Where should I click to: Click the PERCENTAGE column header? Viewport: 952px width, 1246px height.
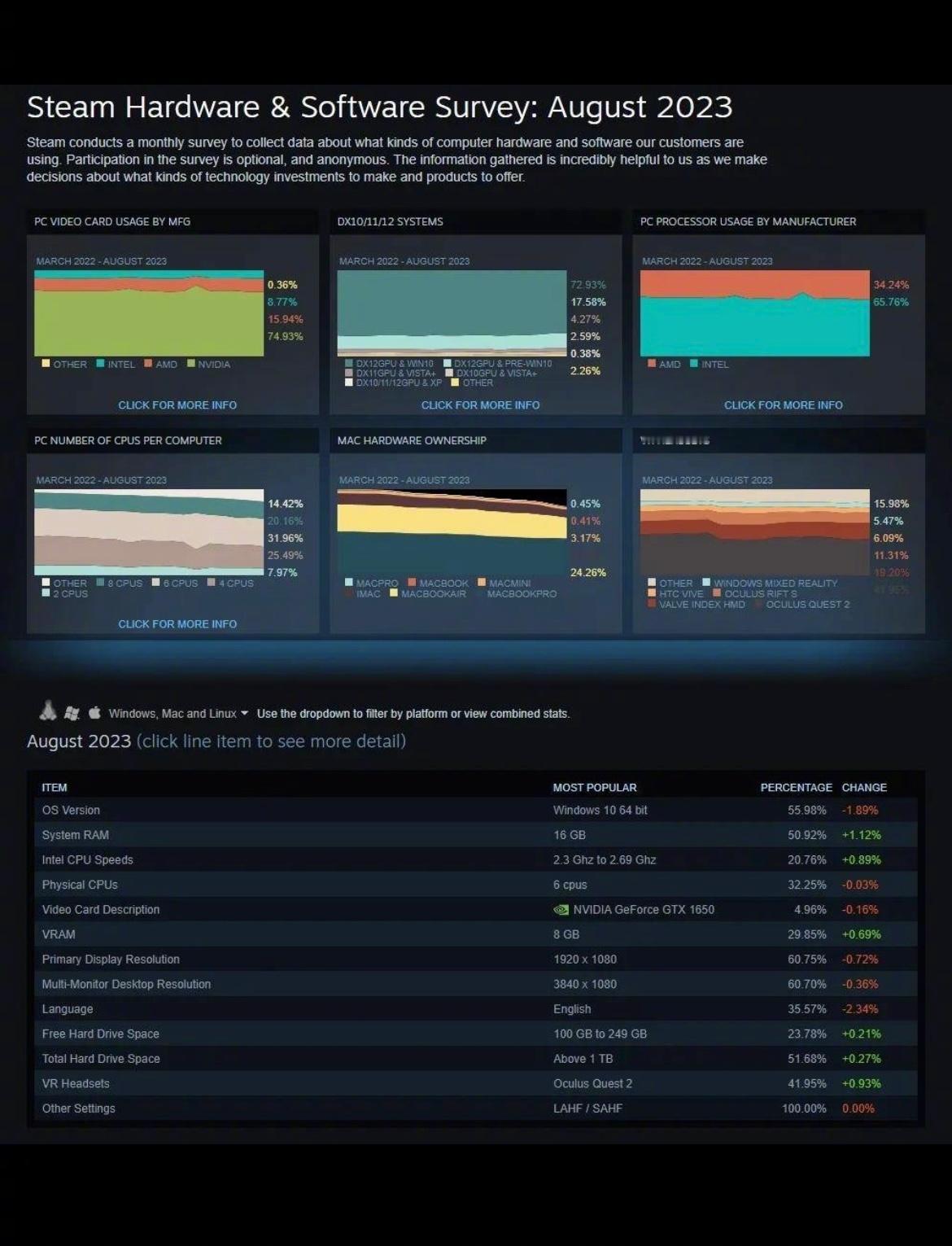click(x=796, y=788)
